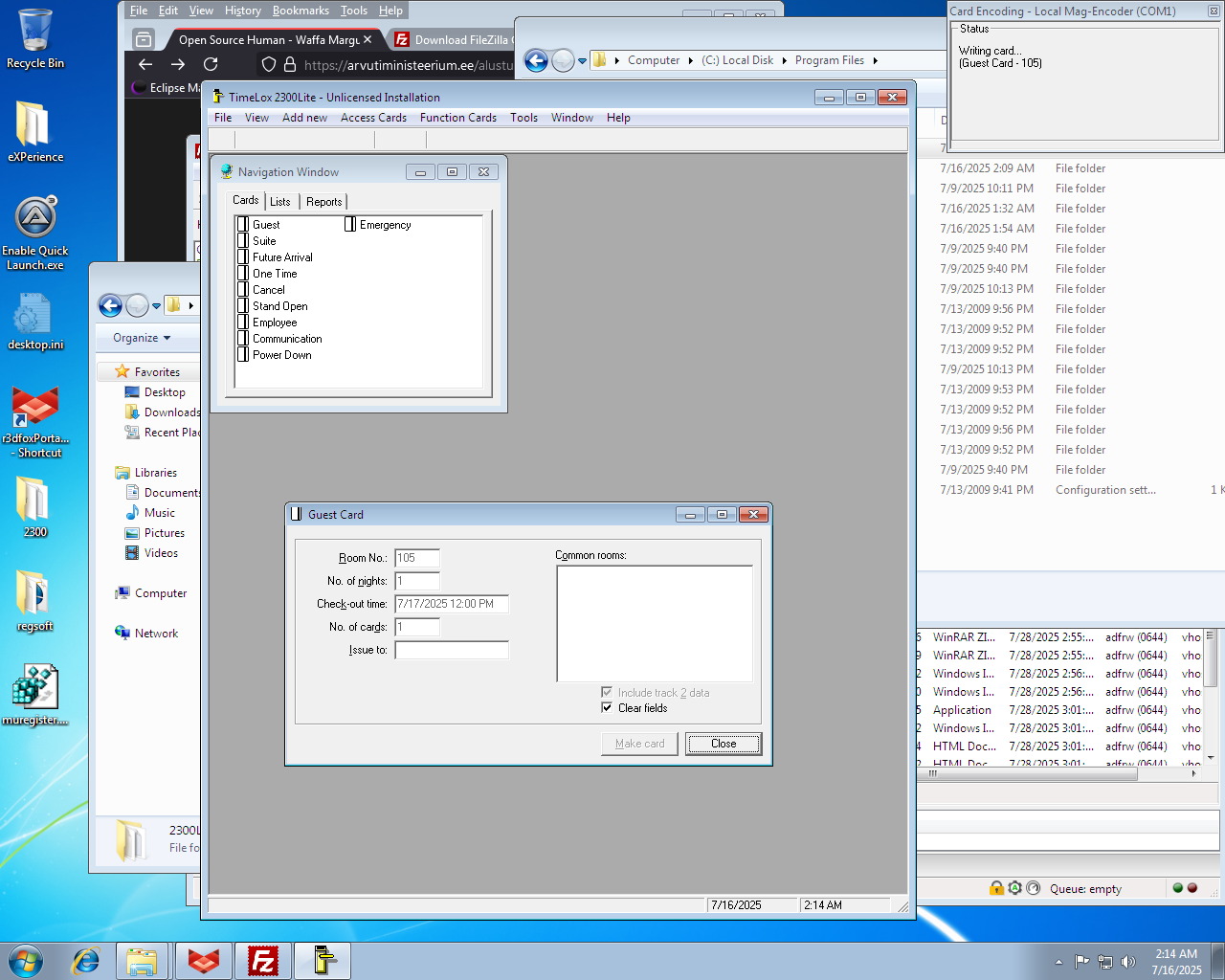Click the site security padlock icon

click(288, 64)
